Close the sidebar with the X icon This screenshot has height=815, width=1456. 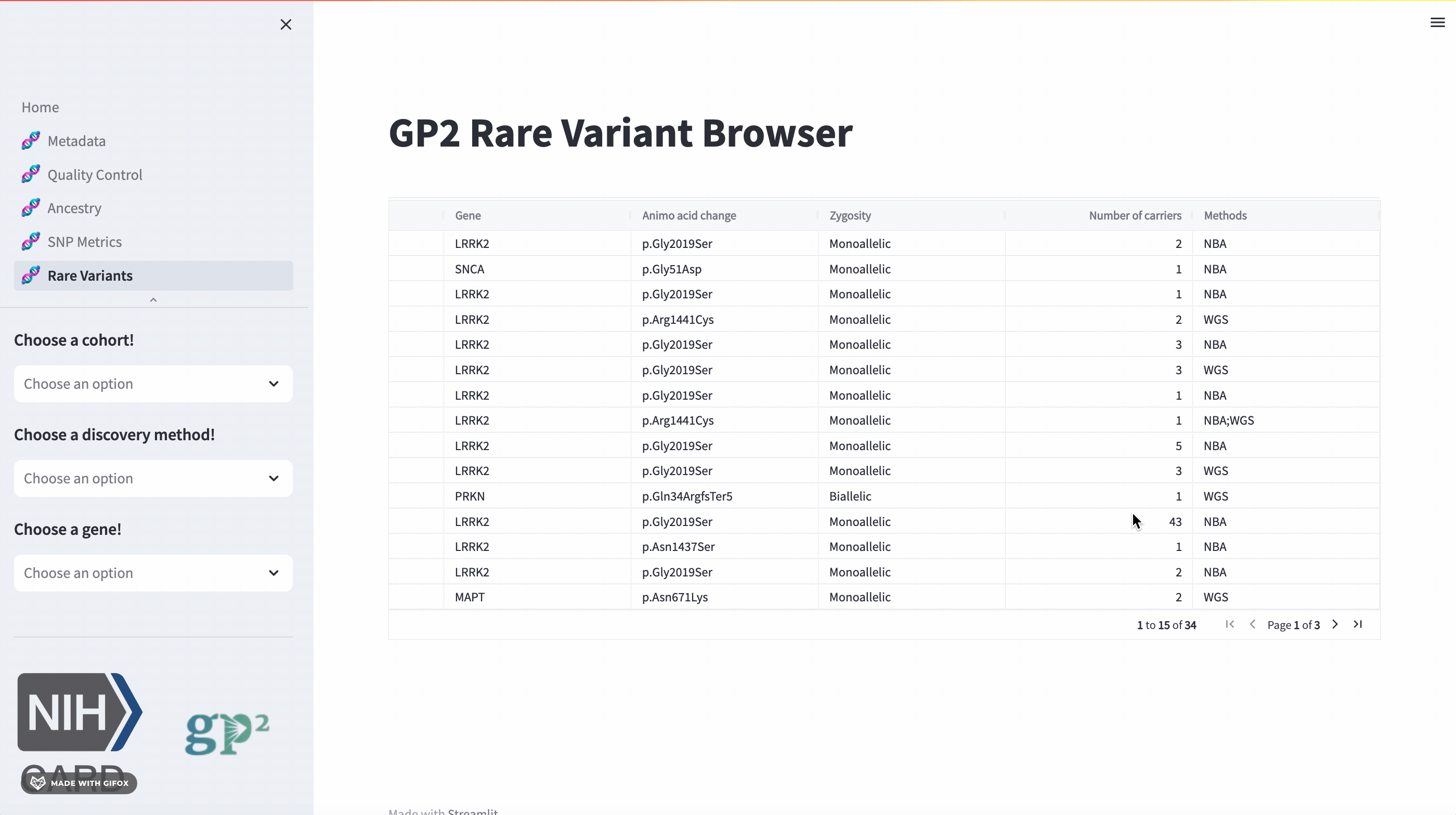[286, 24]
